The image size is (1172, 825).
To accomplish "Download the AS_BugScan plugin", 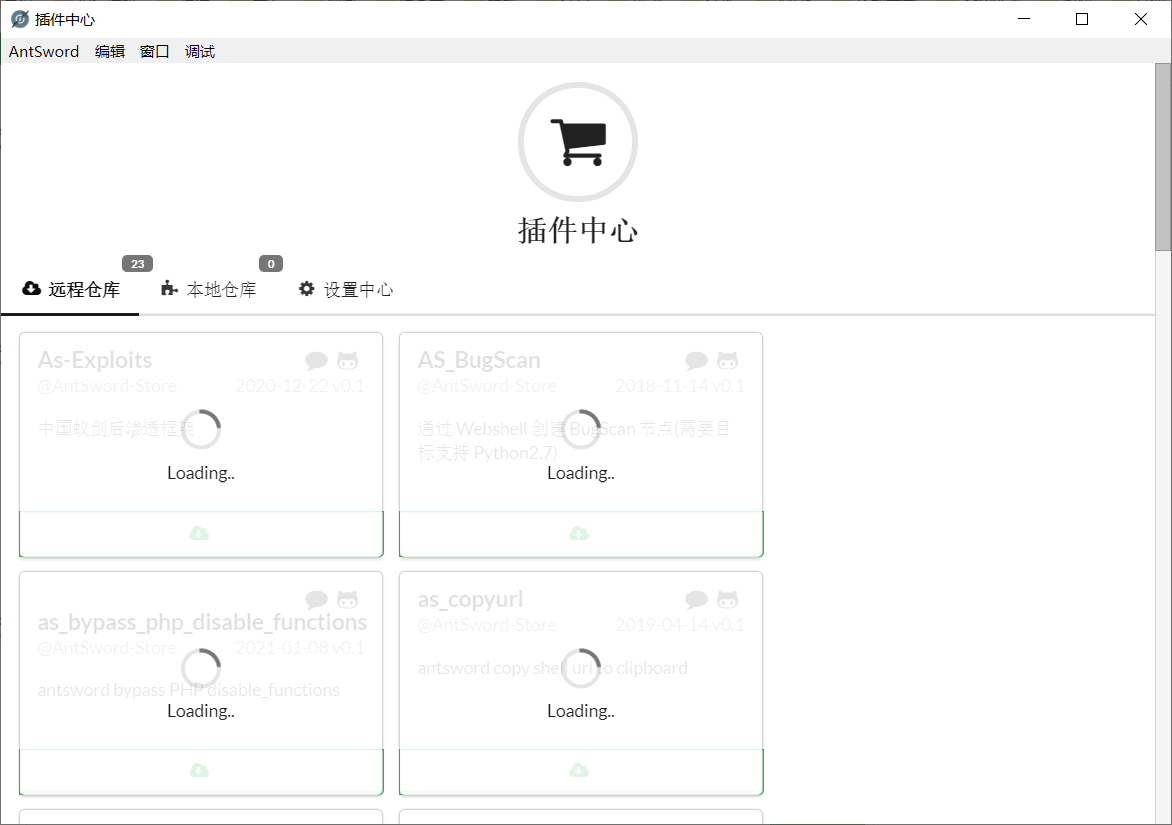I will pos(580,533).
